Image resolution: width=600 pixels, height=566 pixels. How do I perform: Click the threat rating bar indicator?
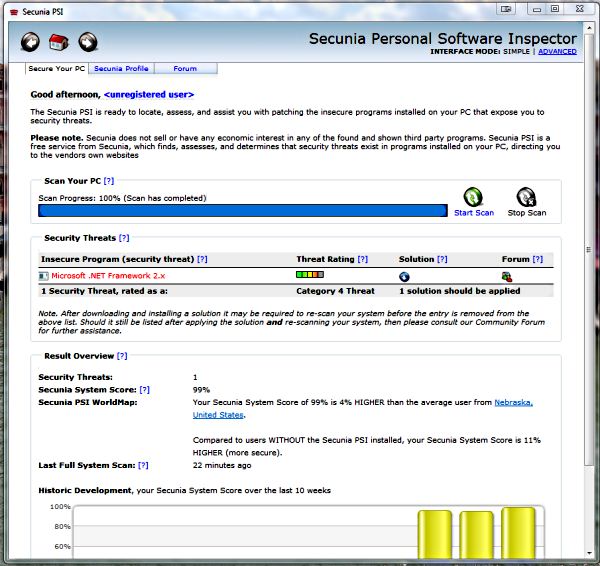coord(310,274)
